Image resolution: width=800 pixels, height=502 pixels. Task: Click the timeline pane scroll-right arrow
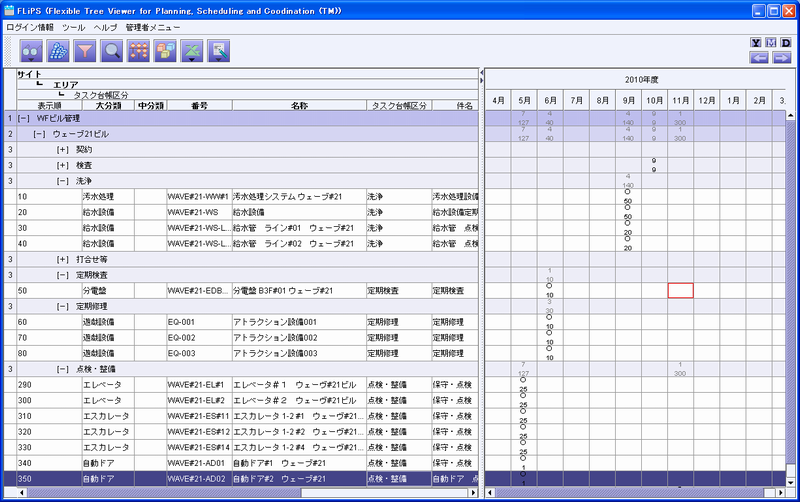click(x=781, y=493)
